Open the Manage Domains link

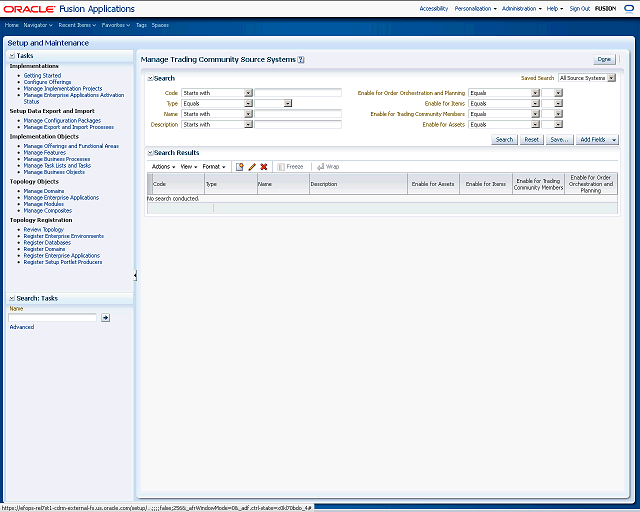click(43, 190)
